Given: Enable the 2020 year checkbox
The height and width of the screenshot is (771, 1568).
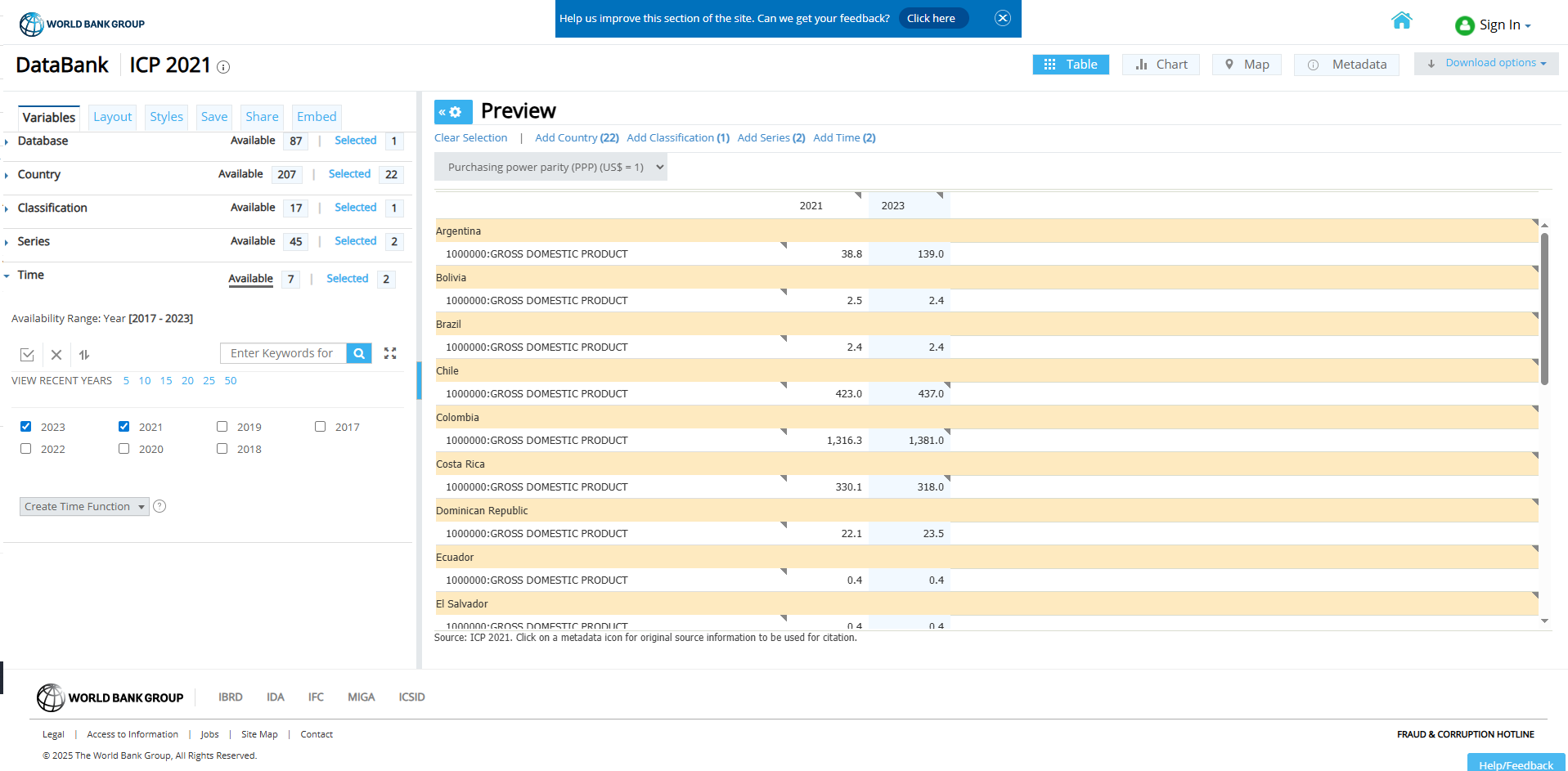Looking at the screenshot, I should (x=124, y=448).
